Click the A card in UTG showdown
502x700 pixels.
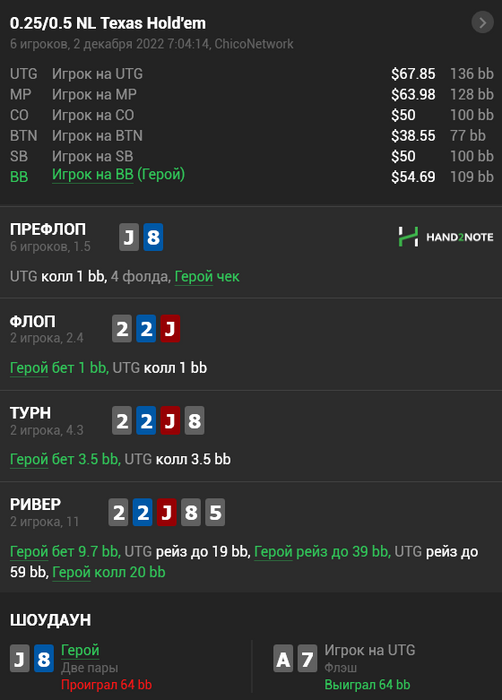click(x=283, y=658)
